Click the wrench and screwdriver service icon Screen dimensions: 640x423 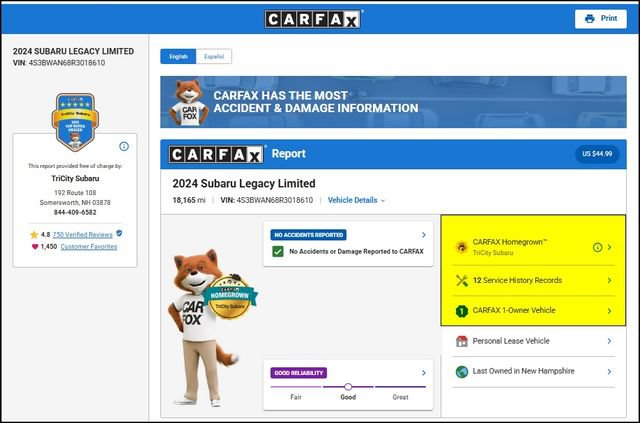click(462, 281)
